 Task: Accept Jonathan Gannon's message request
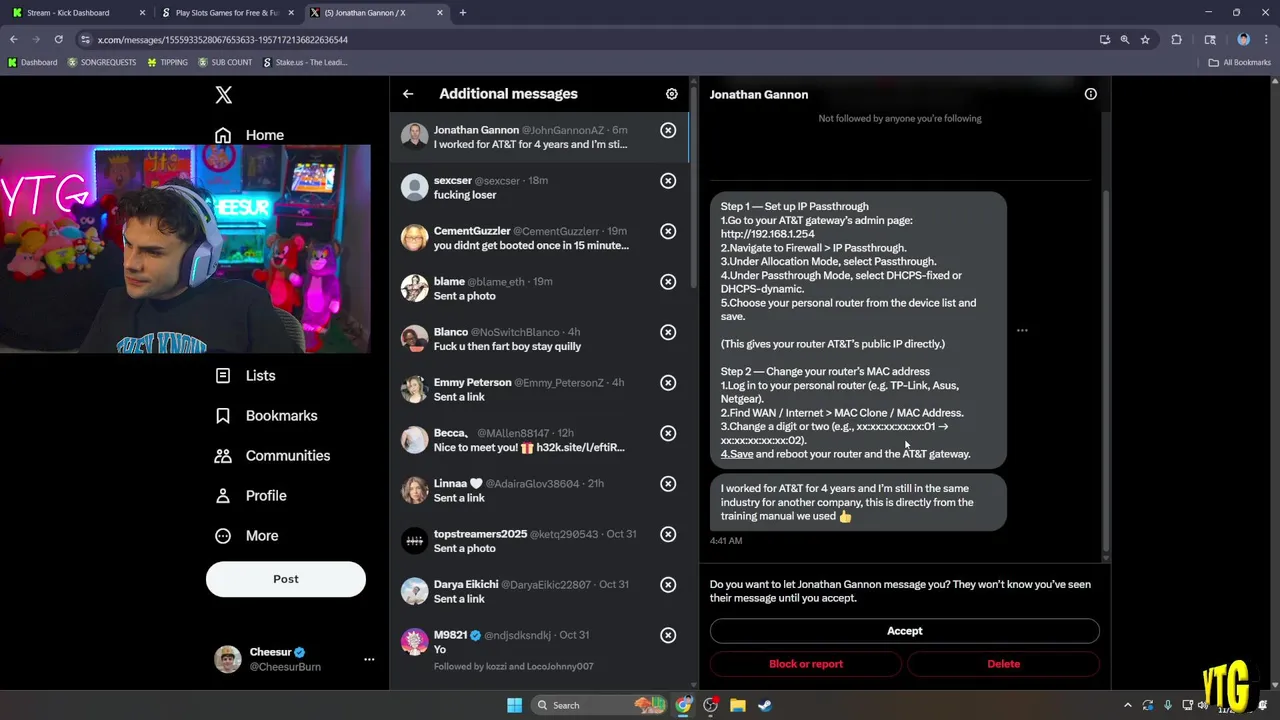point(904,631)
